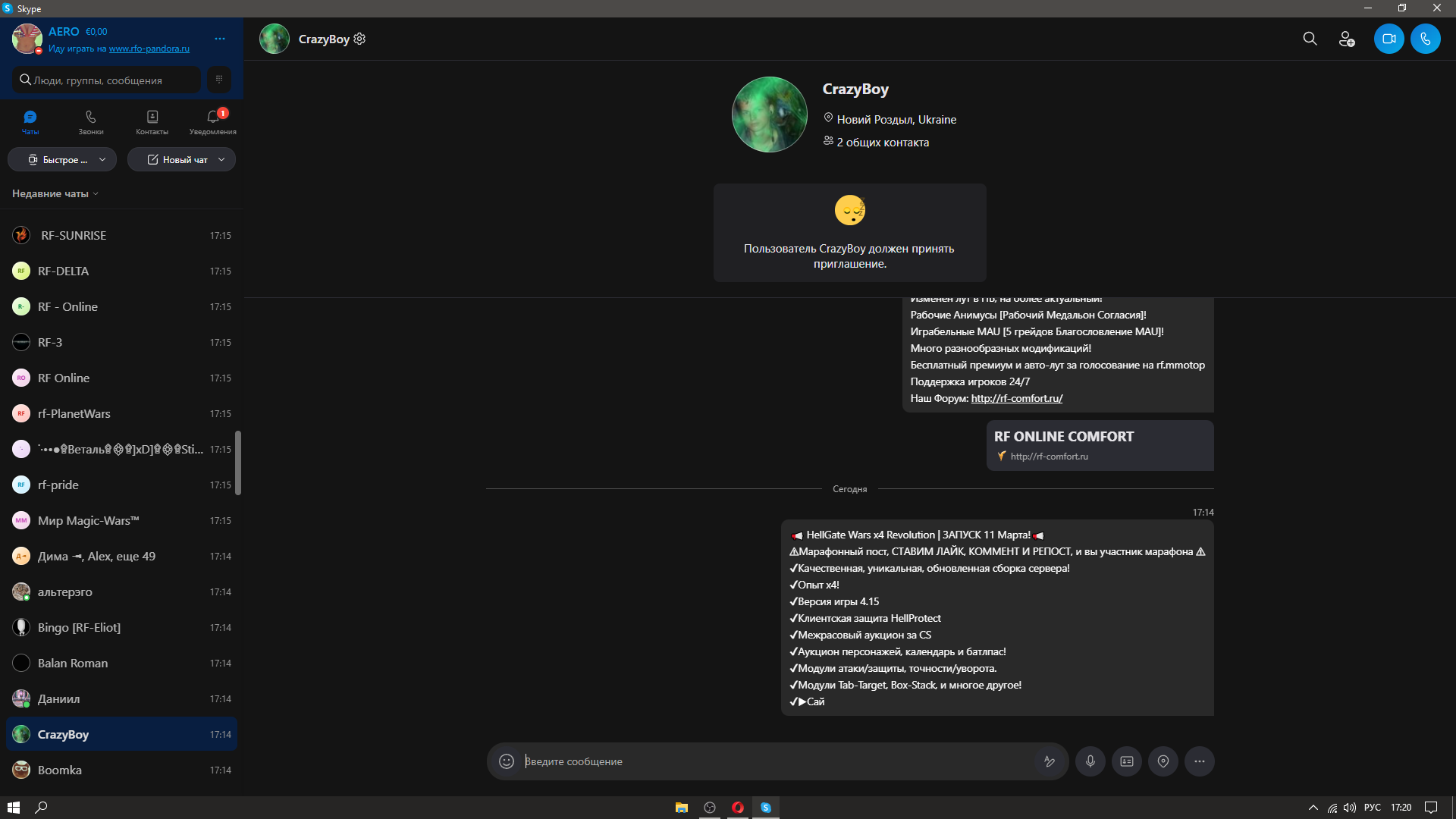The image size is (1456, 819).
Task: Open the Дима, Alex, еще 49 group chat
Action: [121, 556]
